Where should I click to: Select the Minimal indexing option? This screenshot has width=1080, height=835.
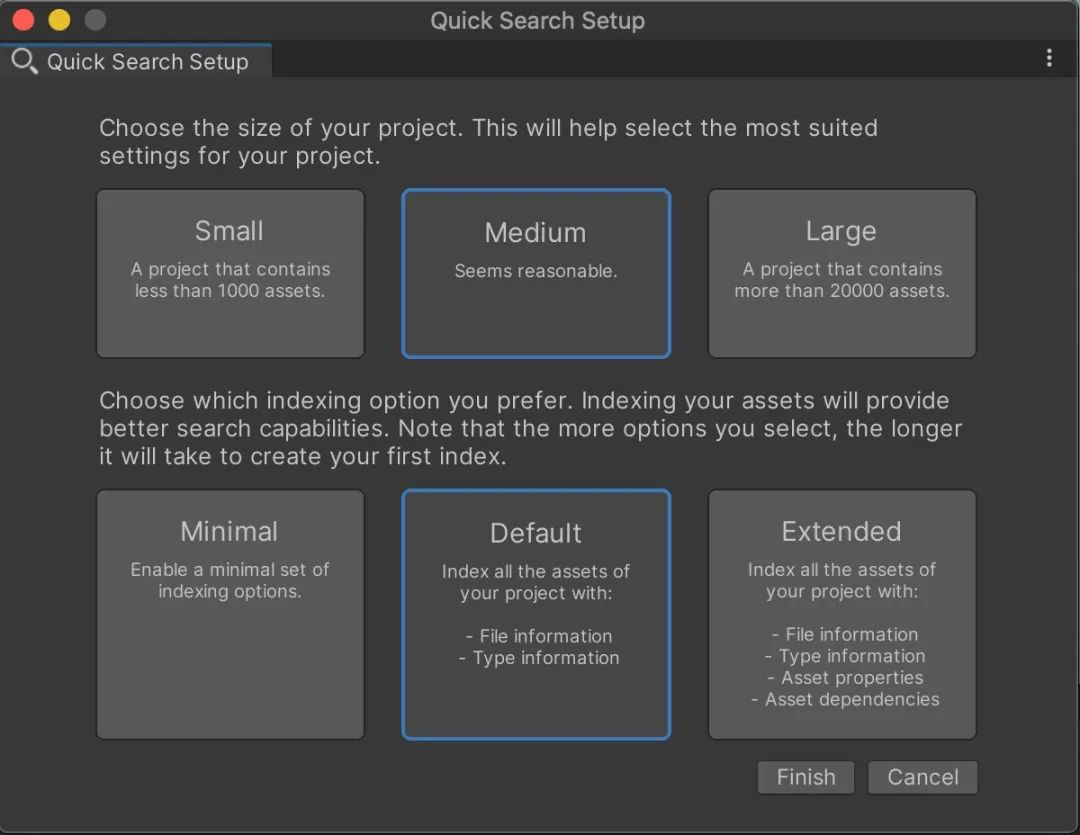[230, 614]
